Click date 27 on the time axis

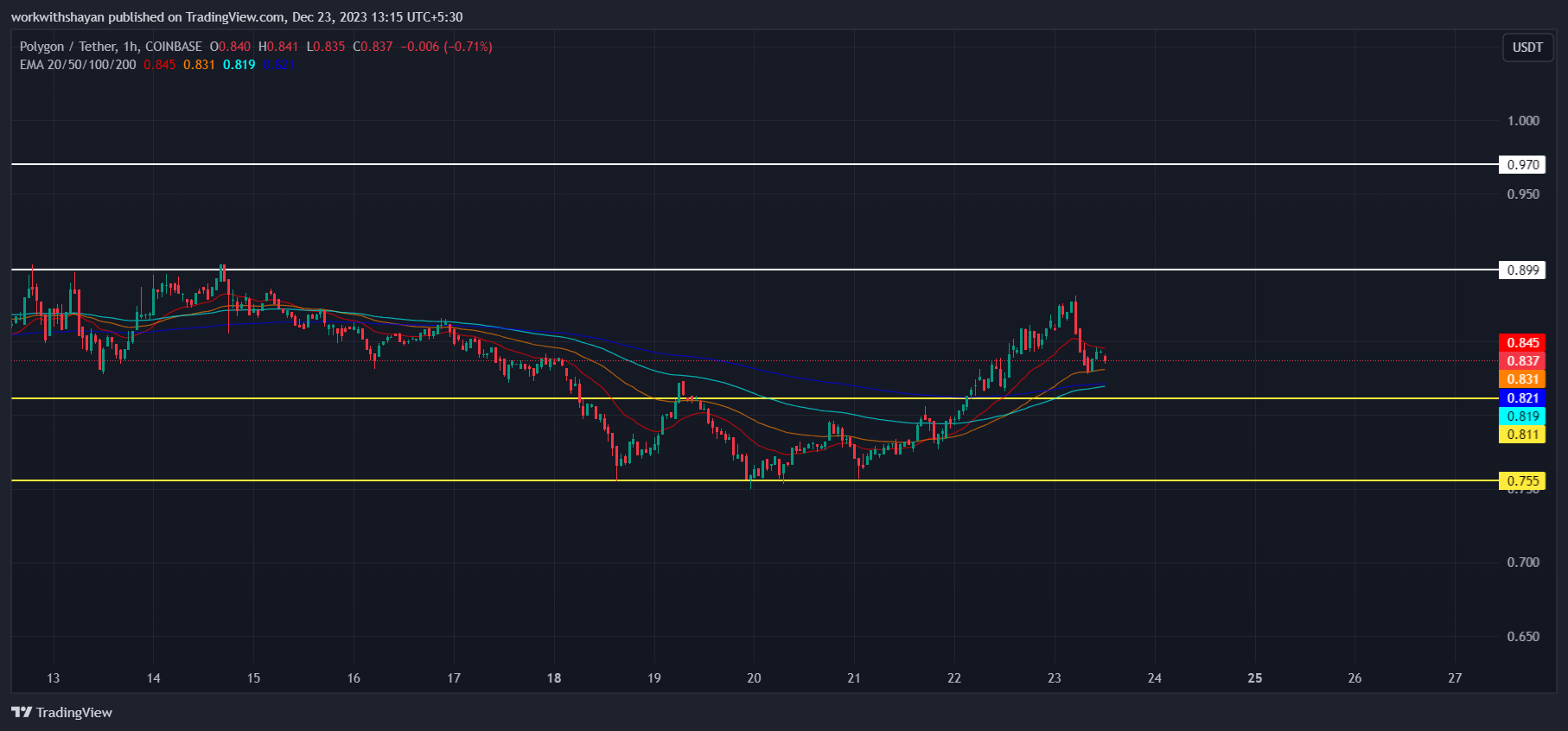1455,677
